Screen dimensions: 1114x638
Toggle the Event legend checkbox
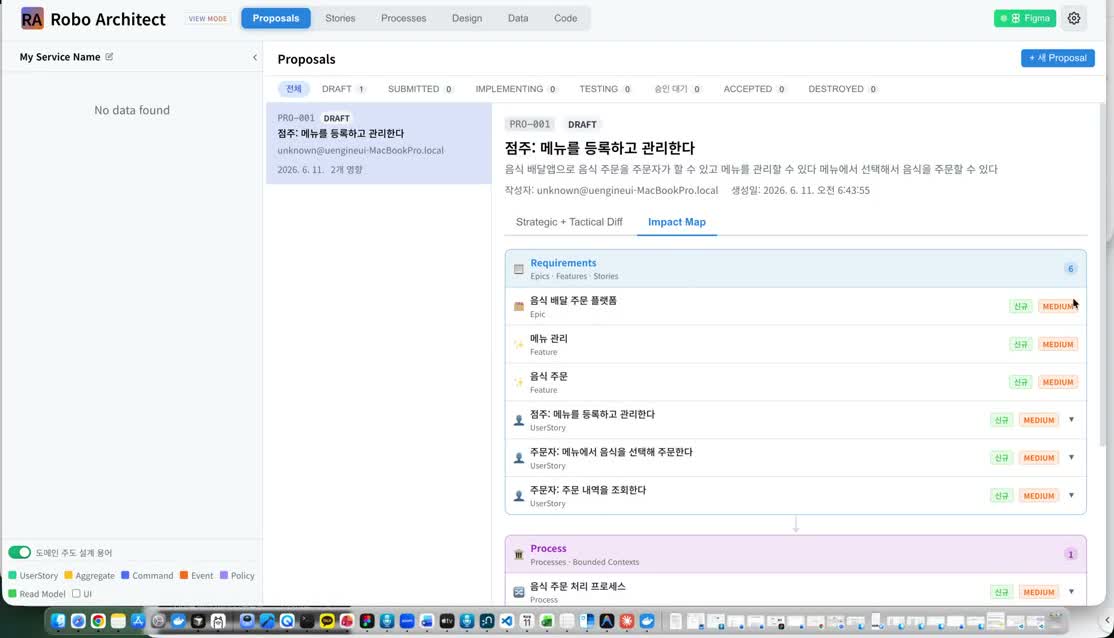[184, 575]
